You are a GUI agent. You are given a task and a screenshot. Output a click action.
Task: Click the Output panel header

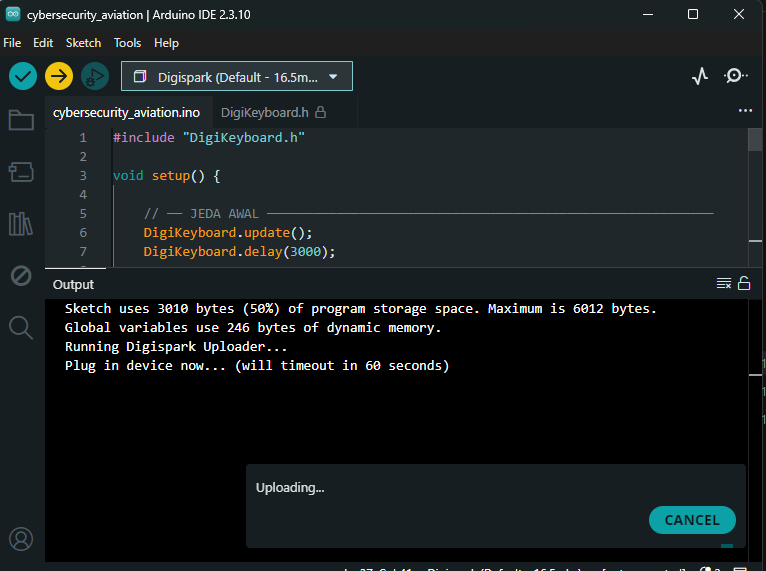pyautogui.click(x=73, y=285)
